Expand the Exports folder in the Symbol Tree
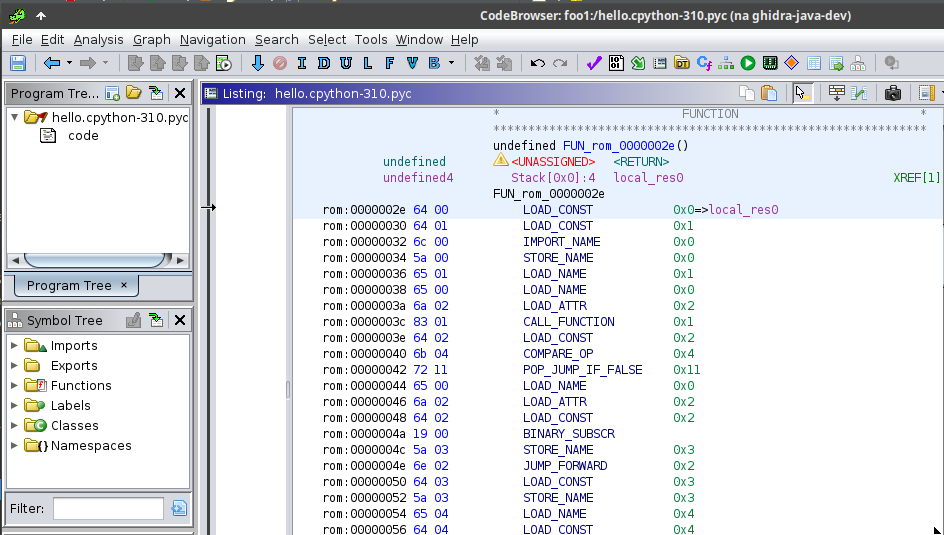 click(x=14, y=365)
